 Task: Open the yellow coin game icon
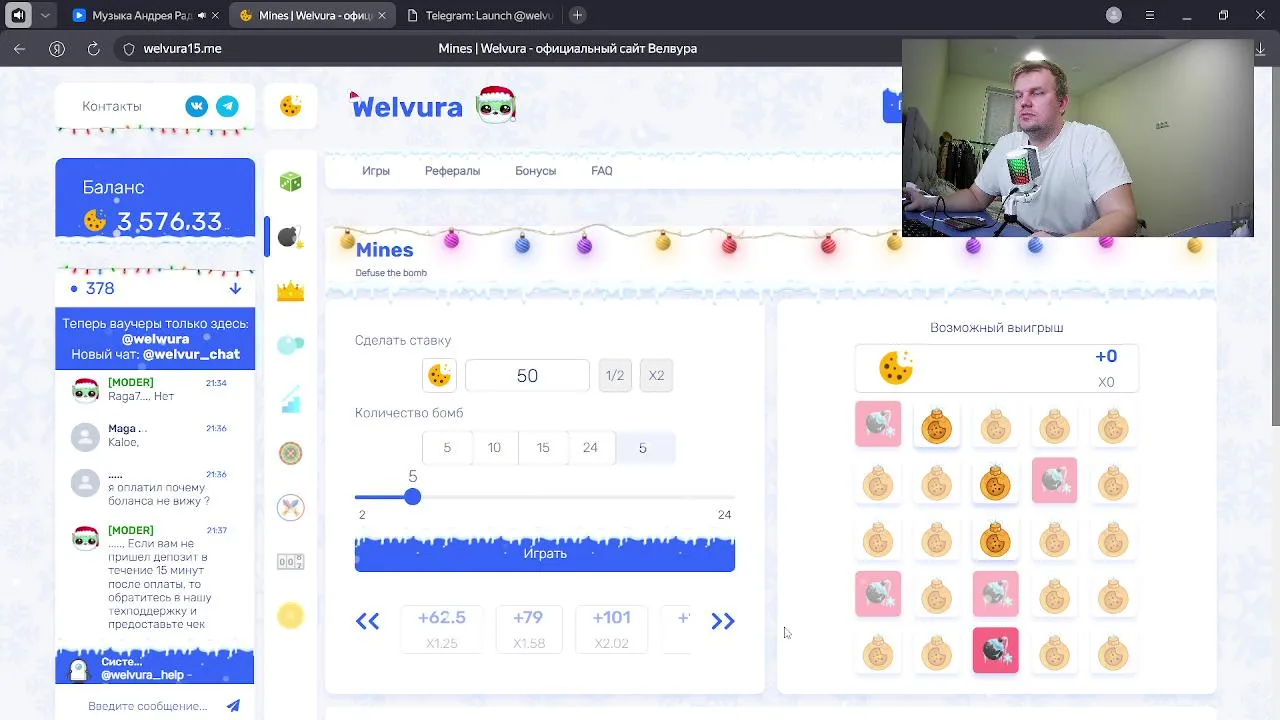click(290, 616)
